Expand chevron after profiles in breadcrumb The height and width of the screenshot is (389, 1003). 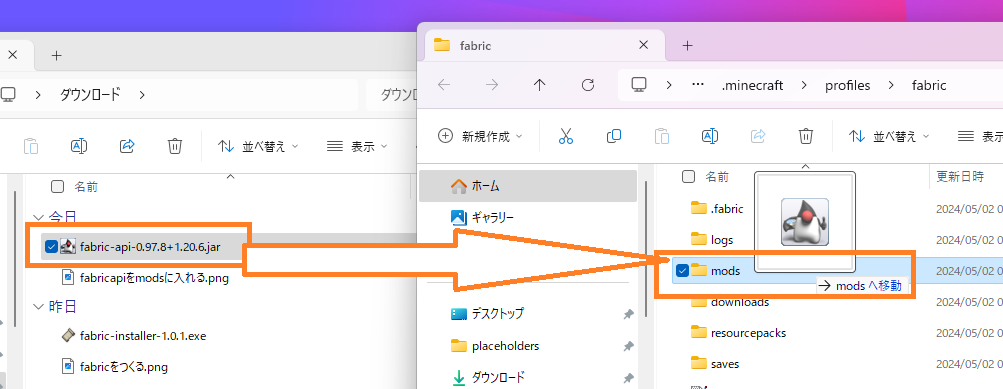click(892, 85)
